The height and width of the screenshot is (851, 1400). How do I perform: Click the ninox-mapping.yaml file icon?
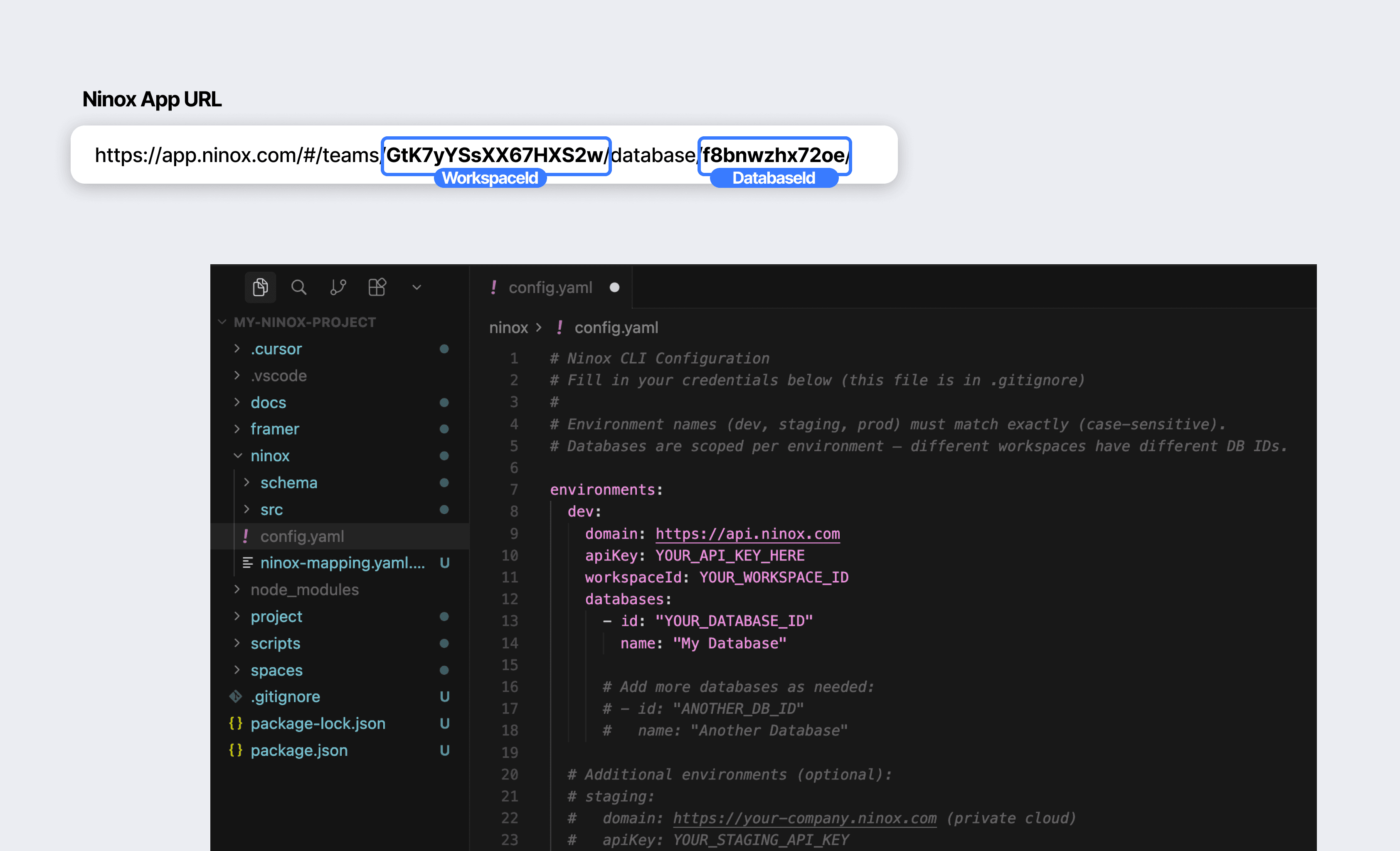[x=248, y=563]
